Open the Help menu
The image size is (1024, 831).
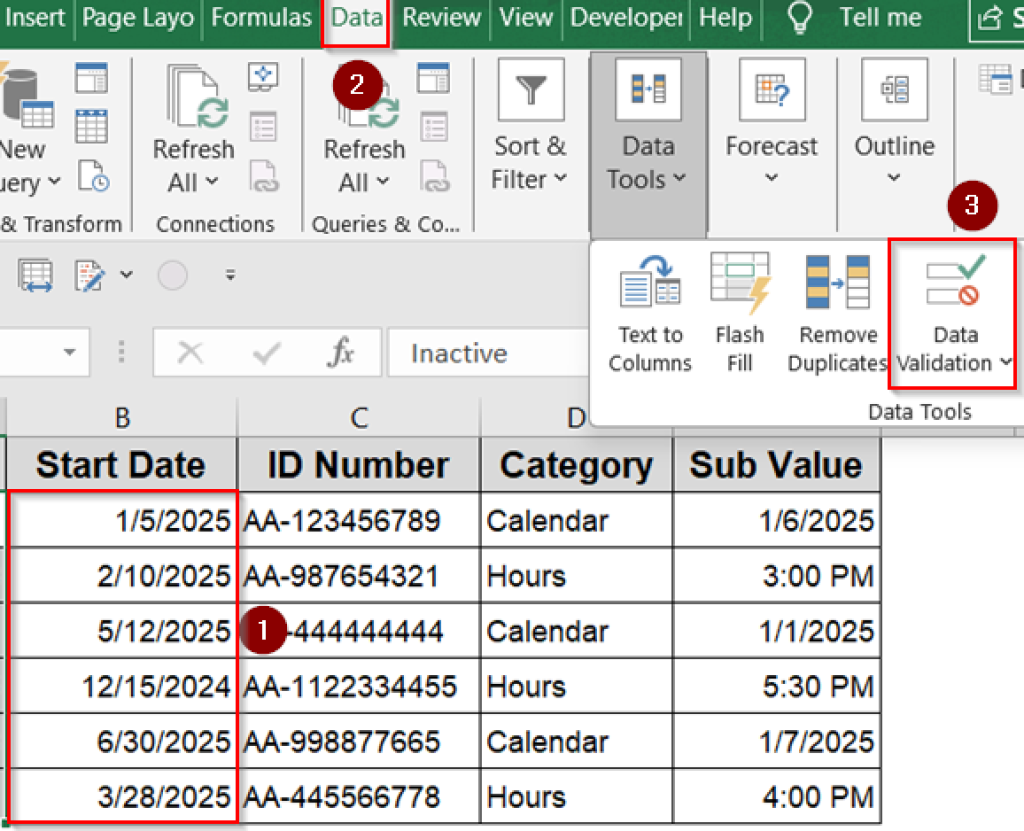725,17
